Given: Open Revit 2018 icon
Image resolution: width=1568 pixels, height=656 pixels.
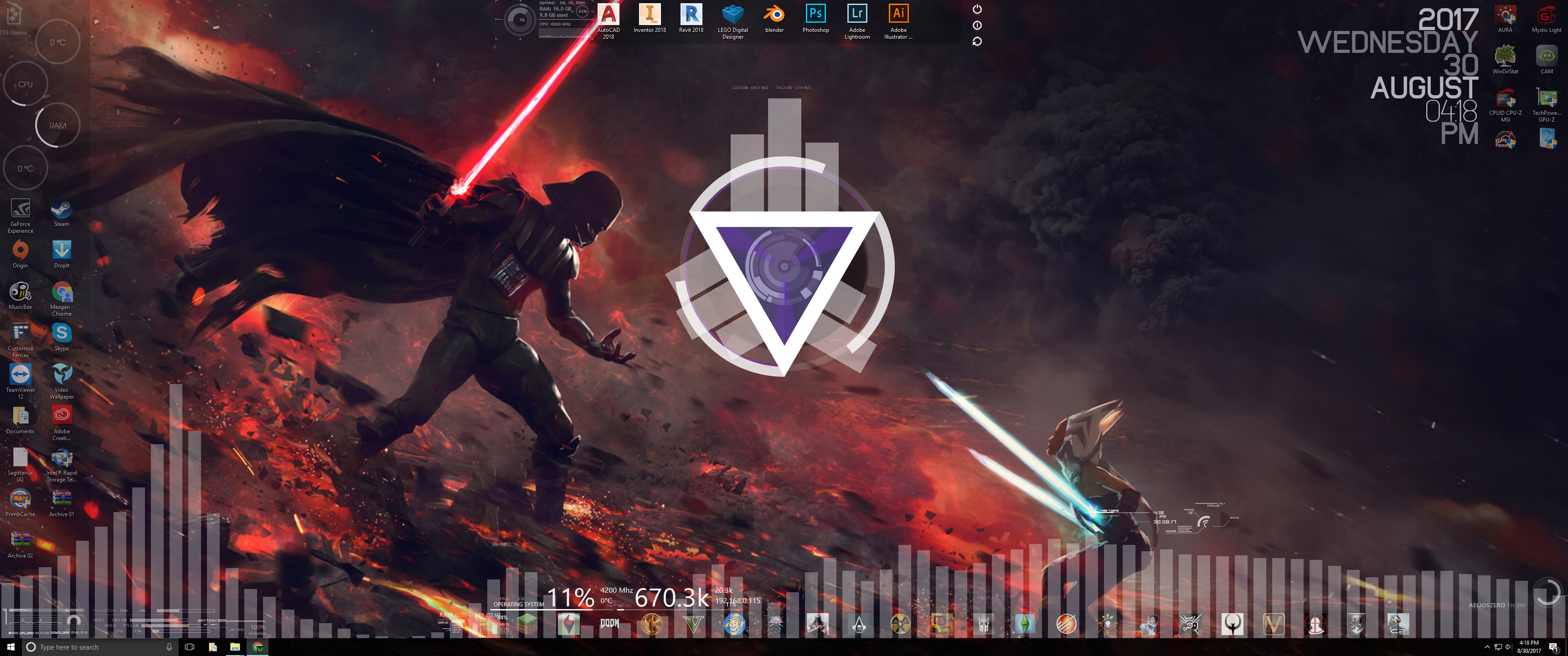Looking at the screenshot, I should tap(691, 18).
